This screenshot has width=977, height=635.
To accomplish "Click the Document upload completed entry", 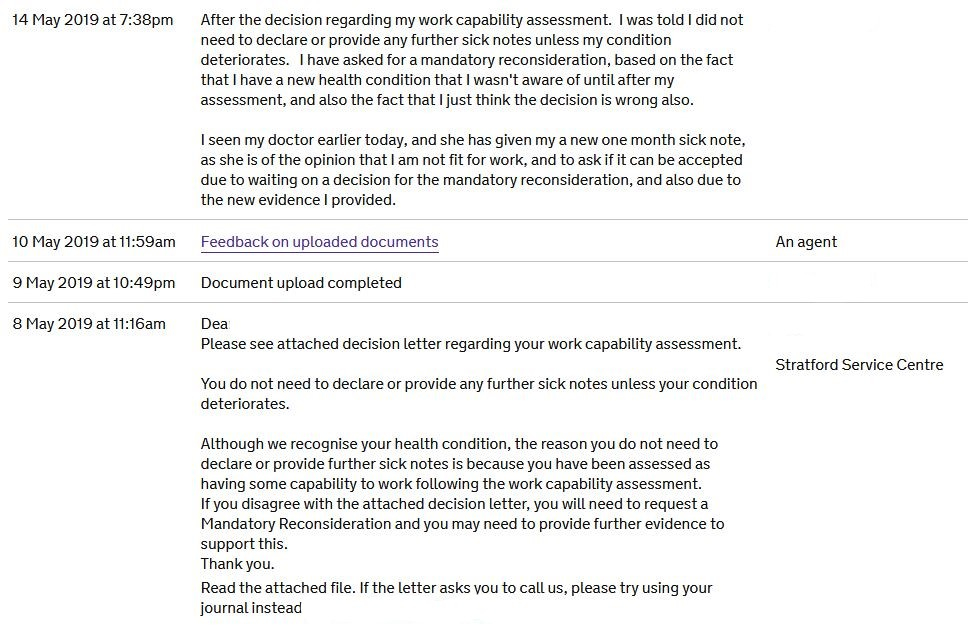I will 301,283.
